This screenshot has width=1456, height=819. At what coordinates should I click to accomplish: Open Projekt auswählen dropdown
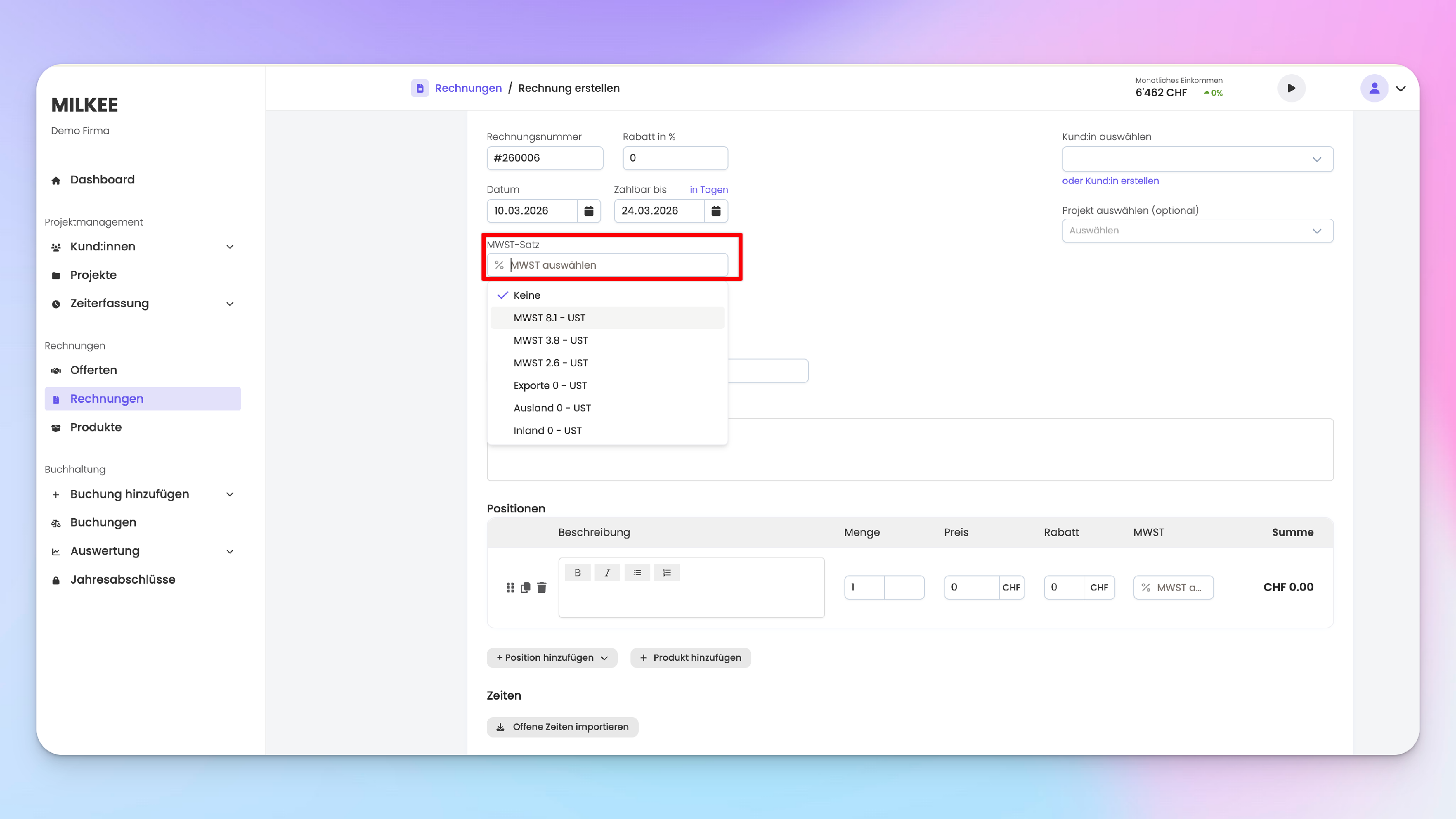point(1197,230)
